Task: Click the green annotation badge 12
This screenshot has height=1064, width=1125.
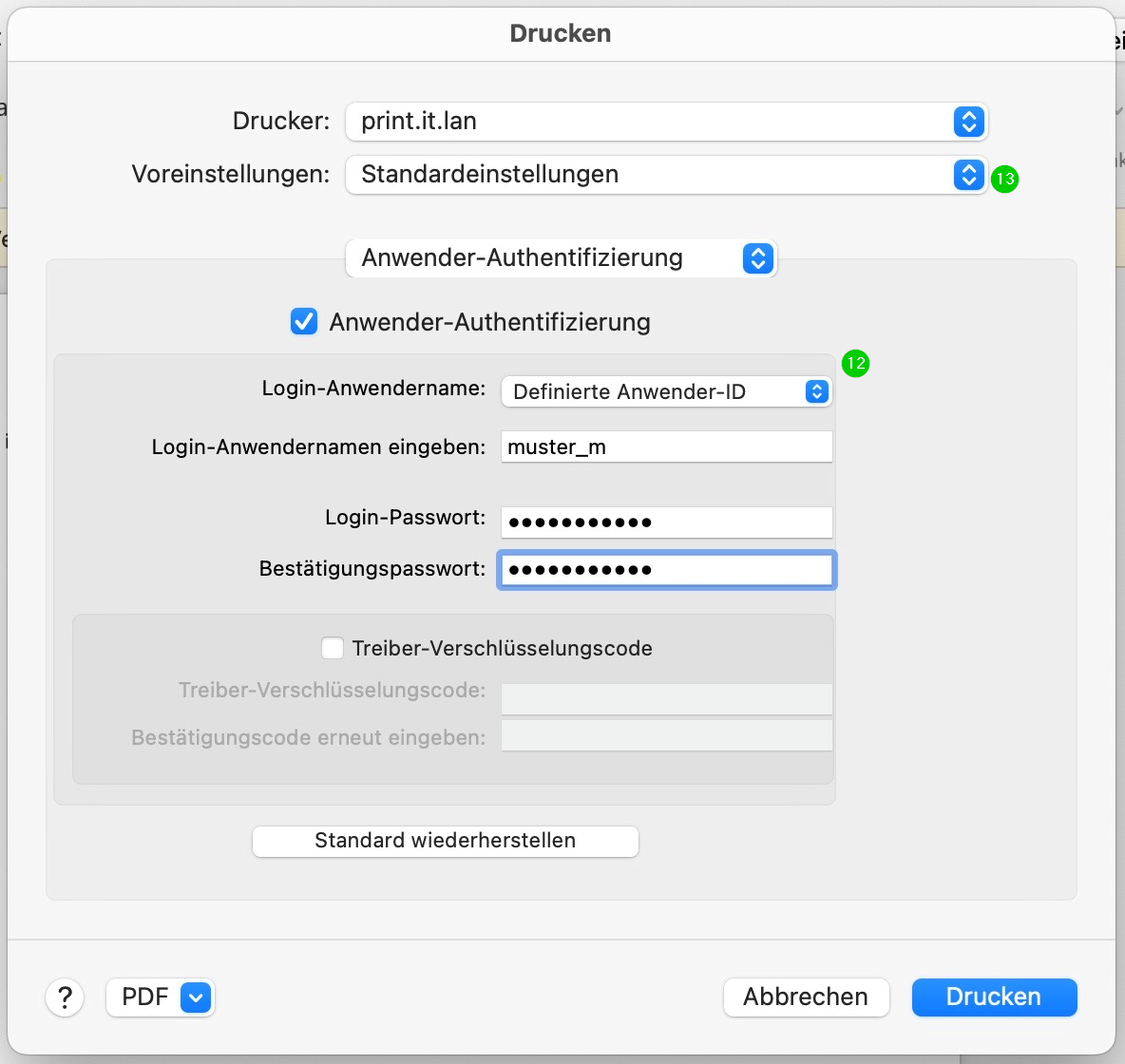Action: (855, 363)
